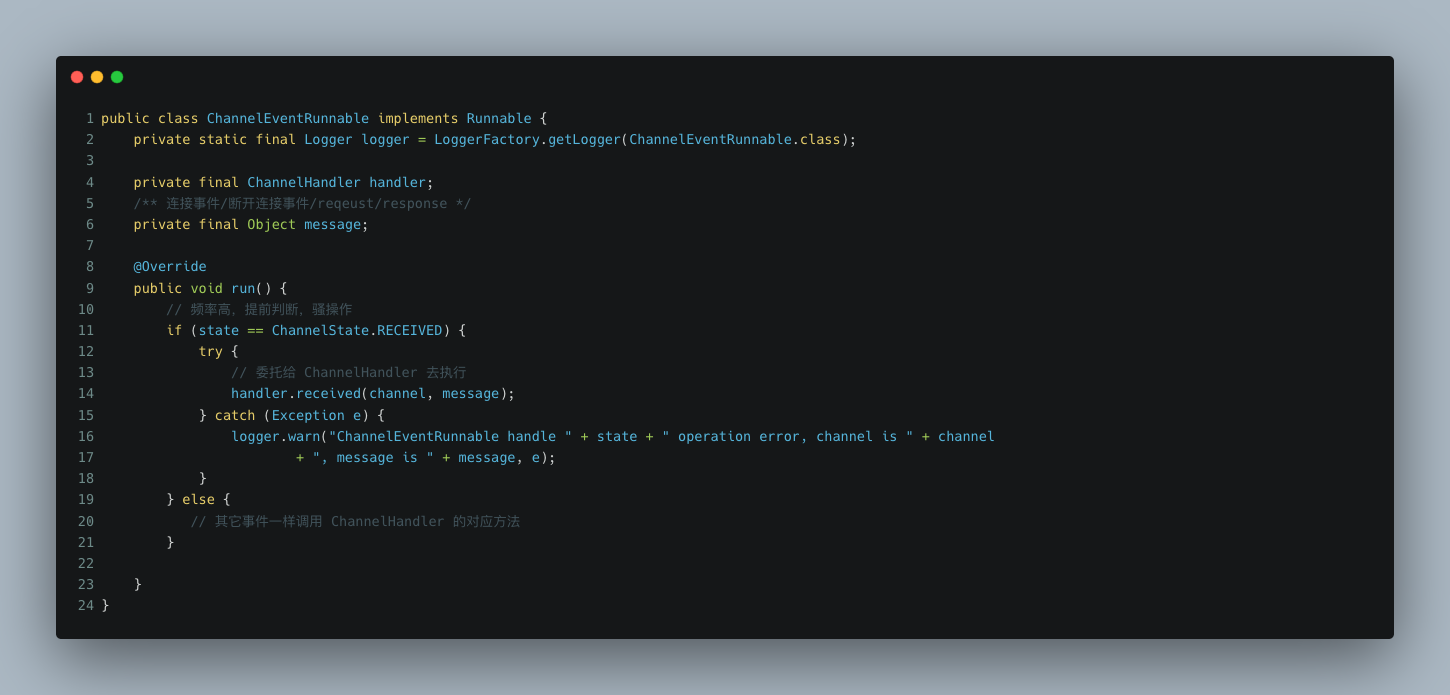Click the ChannelHandler type on line 4
Image resolution: width=1450 pixels, height=695 pixels.
click(x=303, y=182)
